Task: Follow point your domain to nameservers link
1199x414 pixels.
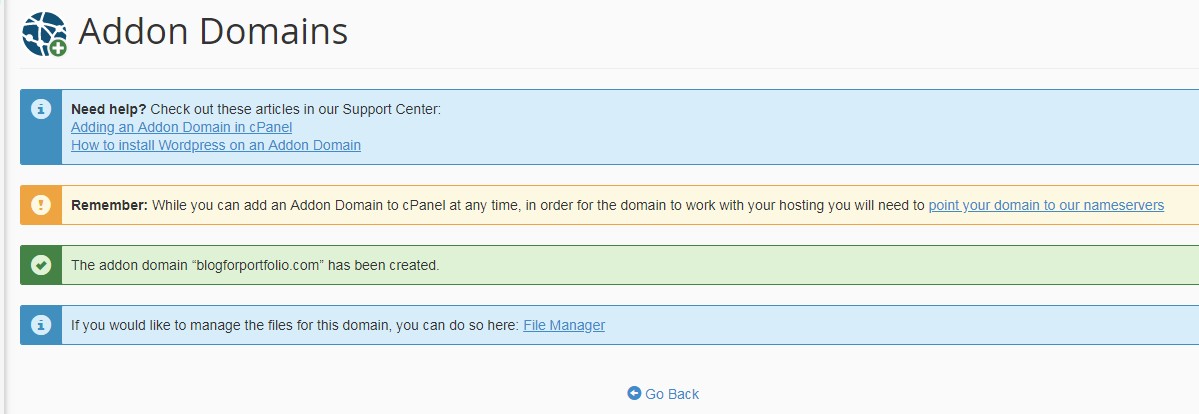Action: click(1046, 205)
